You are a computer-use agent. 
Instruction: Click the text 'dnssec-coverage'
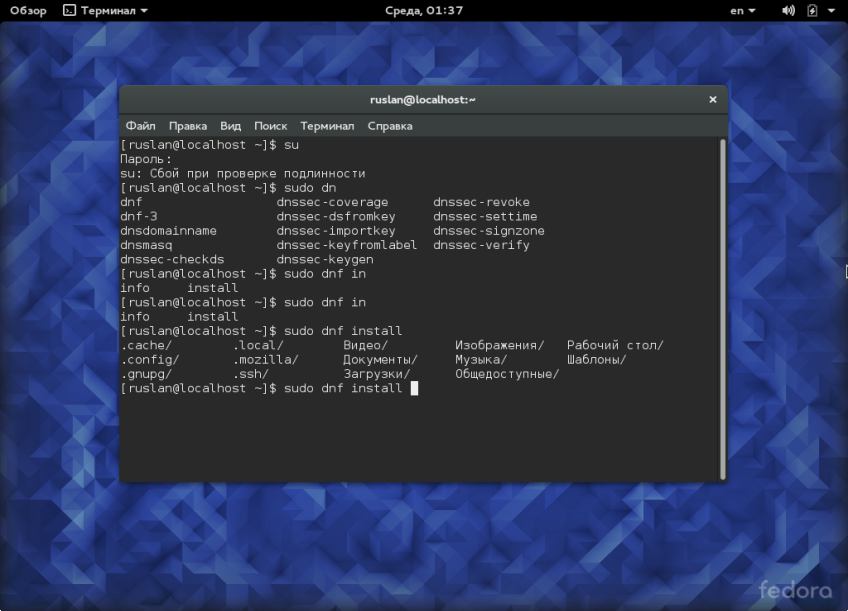(x=332, y=202)
